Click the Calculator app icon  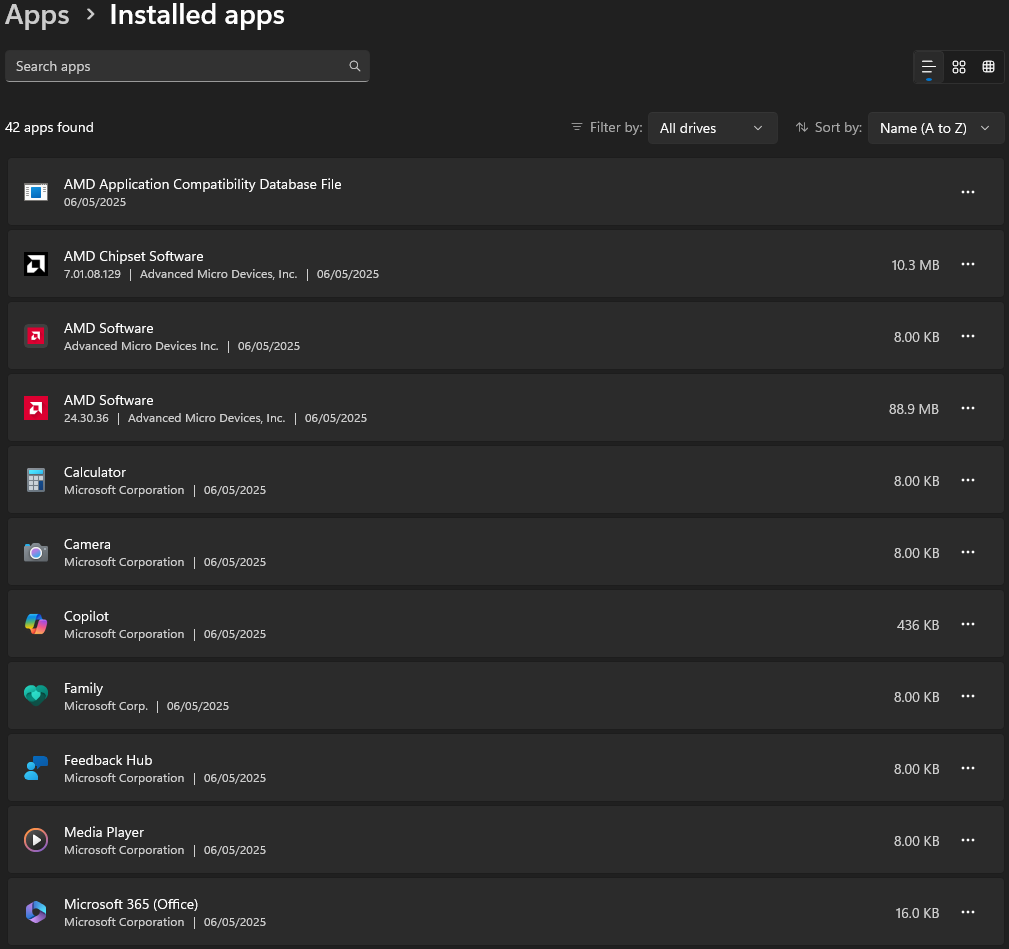pos(36,480)
